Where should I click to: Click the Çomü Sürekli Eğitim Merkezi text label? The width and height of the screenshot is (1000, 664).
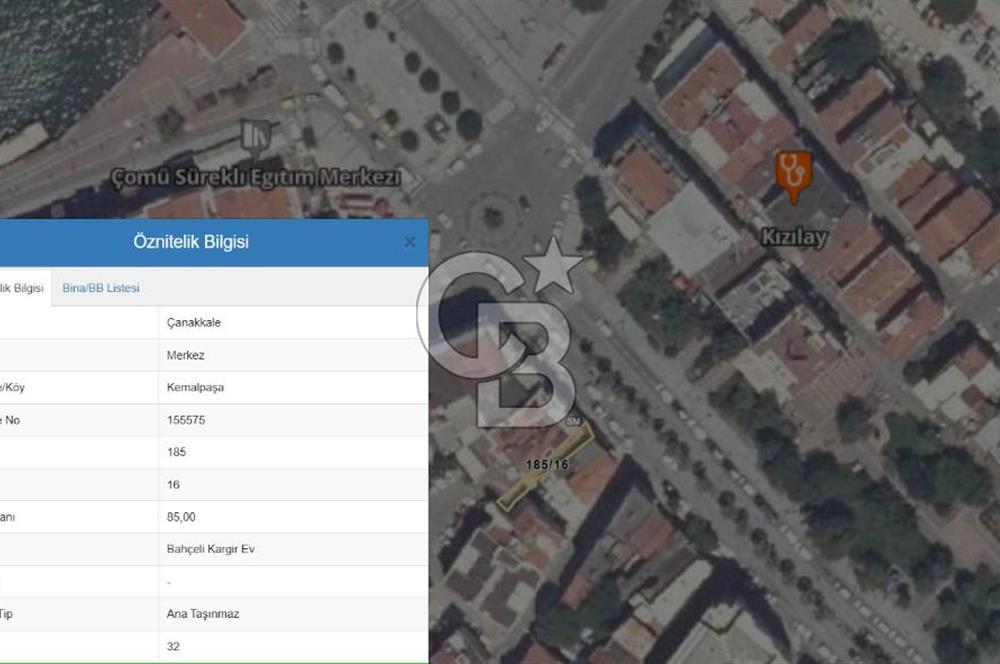coord(255,178)
